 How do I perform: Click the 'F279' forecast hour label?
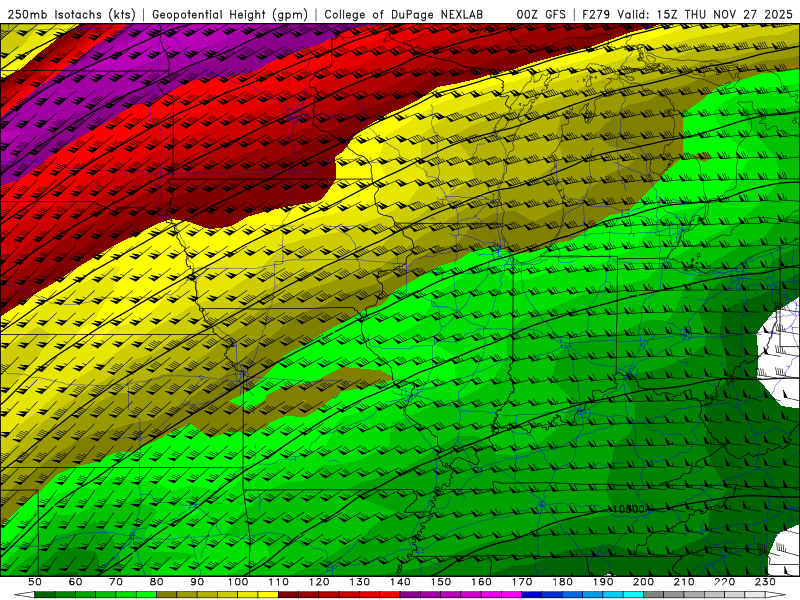596,15
